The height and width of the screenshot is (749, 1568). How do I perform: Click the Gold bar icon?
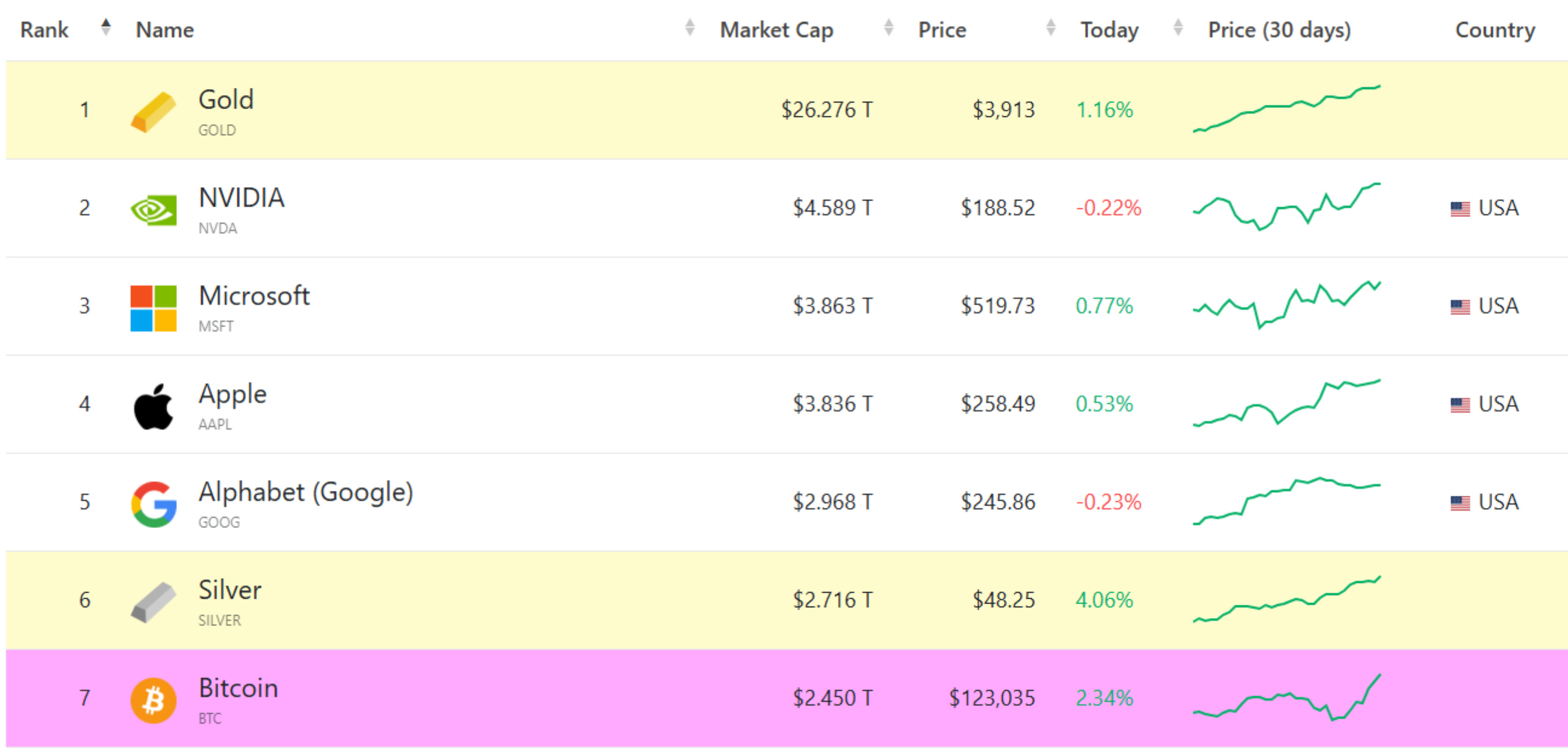point(153,112)
